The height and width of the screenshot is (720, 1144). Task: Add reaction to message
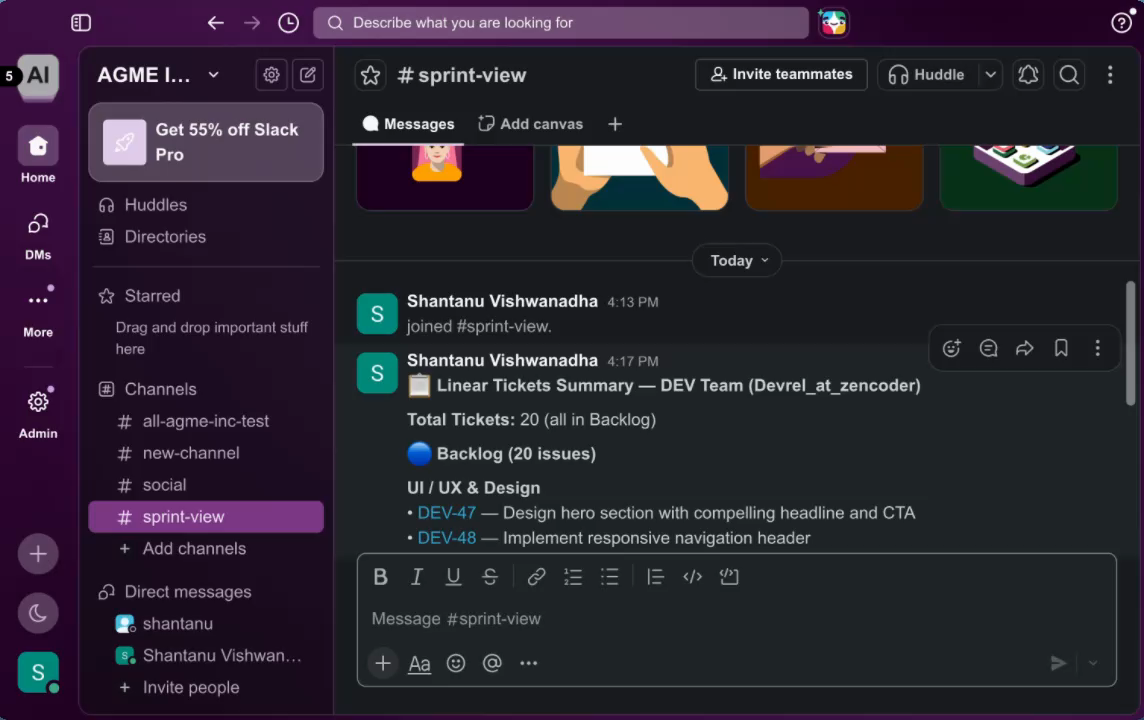[x=951, y=348]
